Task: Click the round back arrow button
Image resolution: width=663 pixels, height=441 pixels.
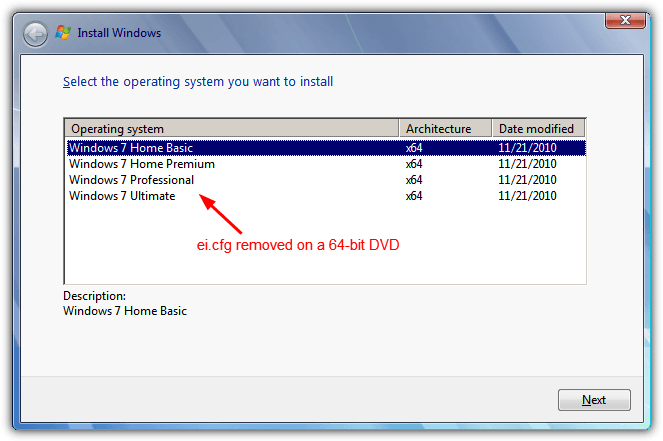Action: [x=36, y=34]
